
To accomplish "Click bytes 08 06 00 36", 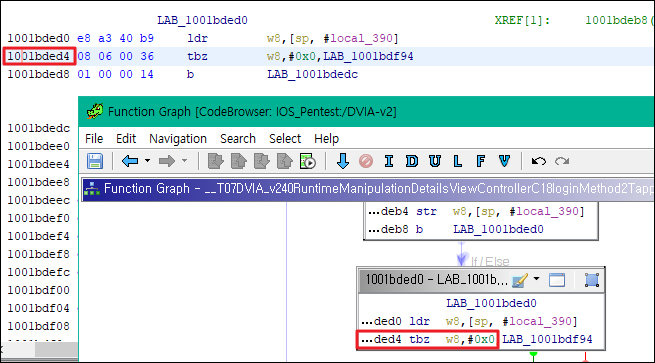I will pos(116,56).
